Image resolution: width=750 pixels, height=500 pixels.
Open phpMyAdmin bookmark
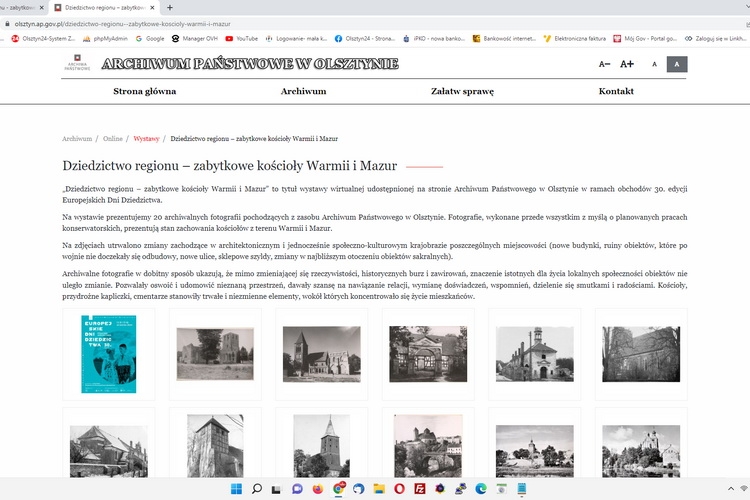coord(105,39)
